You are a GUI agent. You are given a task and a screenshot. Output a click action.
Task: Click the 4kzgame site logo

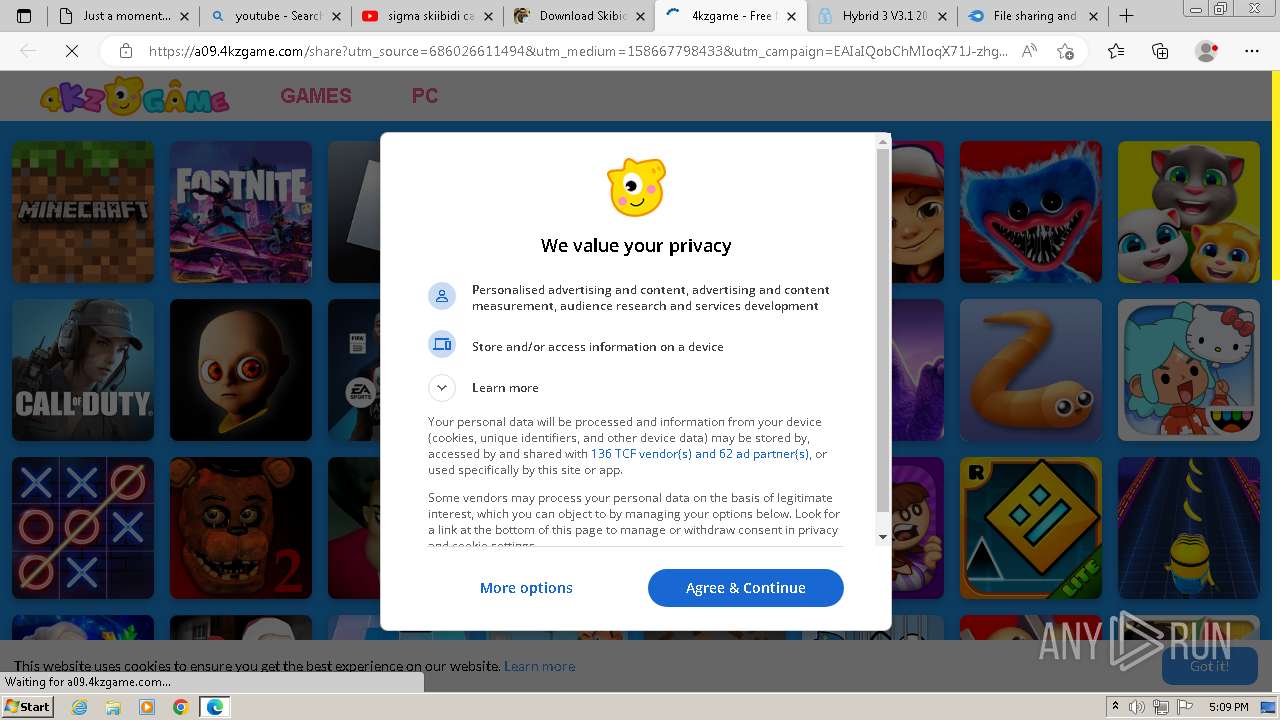(134, 96)
